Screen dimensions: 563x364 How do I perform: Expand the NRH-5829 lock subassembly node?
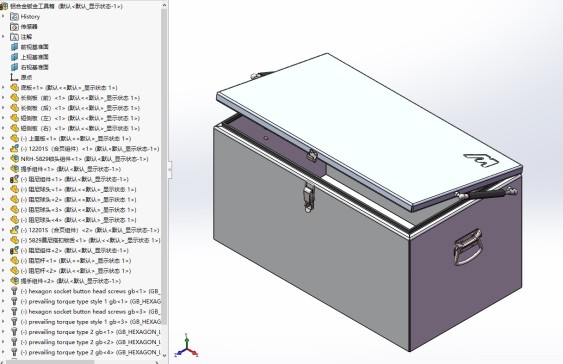click(x=4, y=158)
